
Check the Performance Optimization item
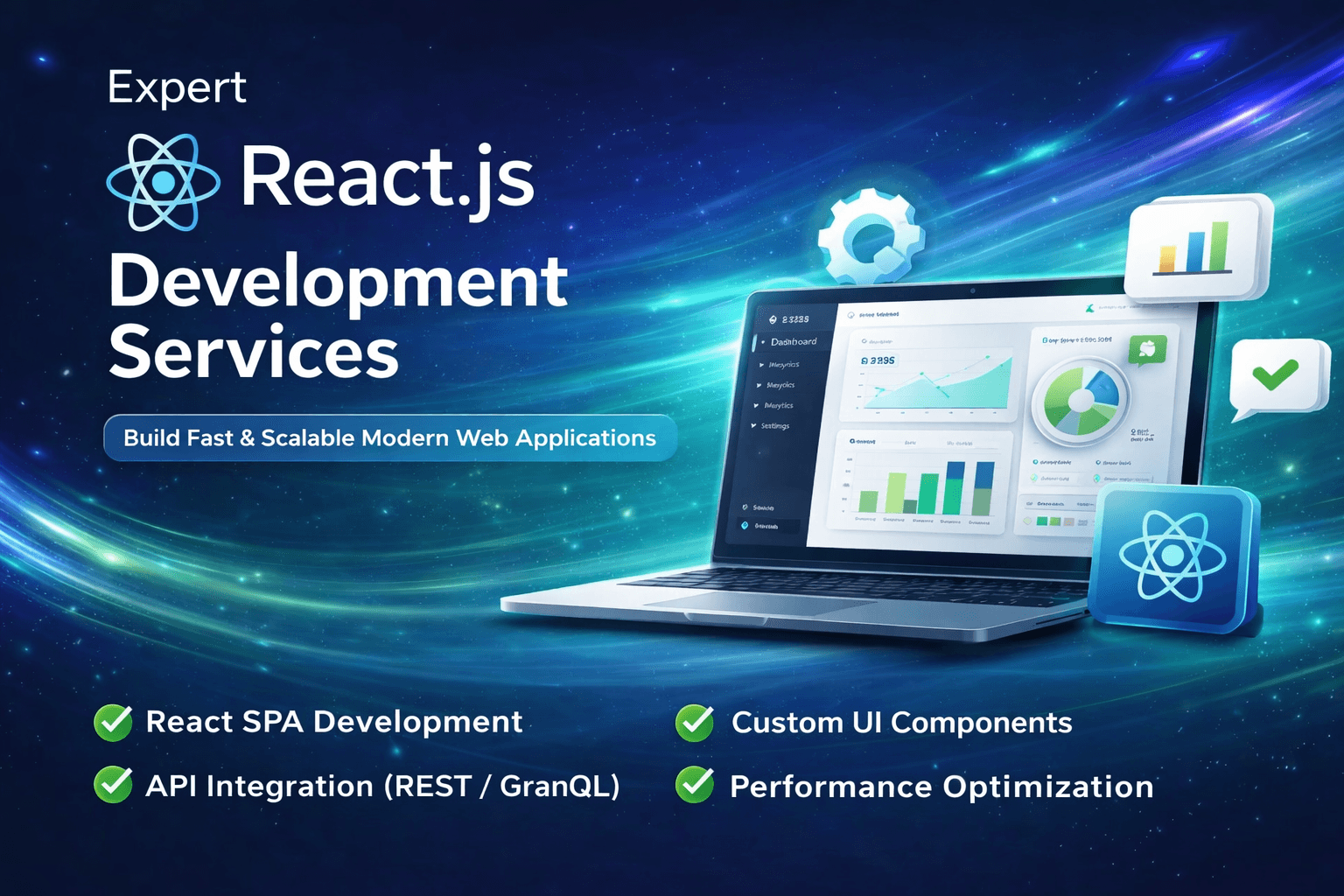coord(694,786)
